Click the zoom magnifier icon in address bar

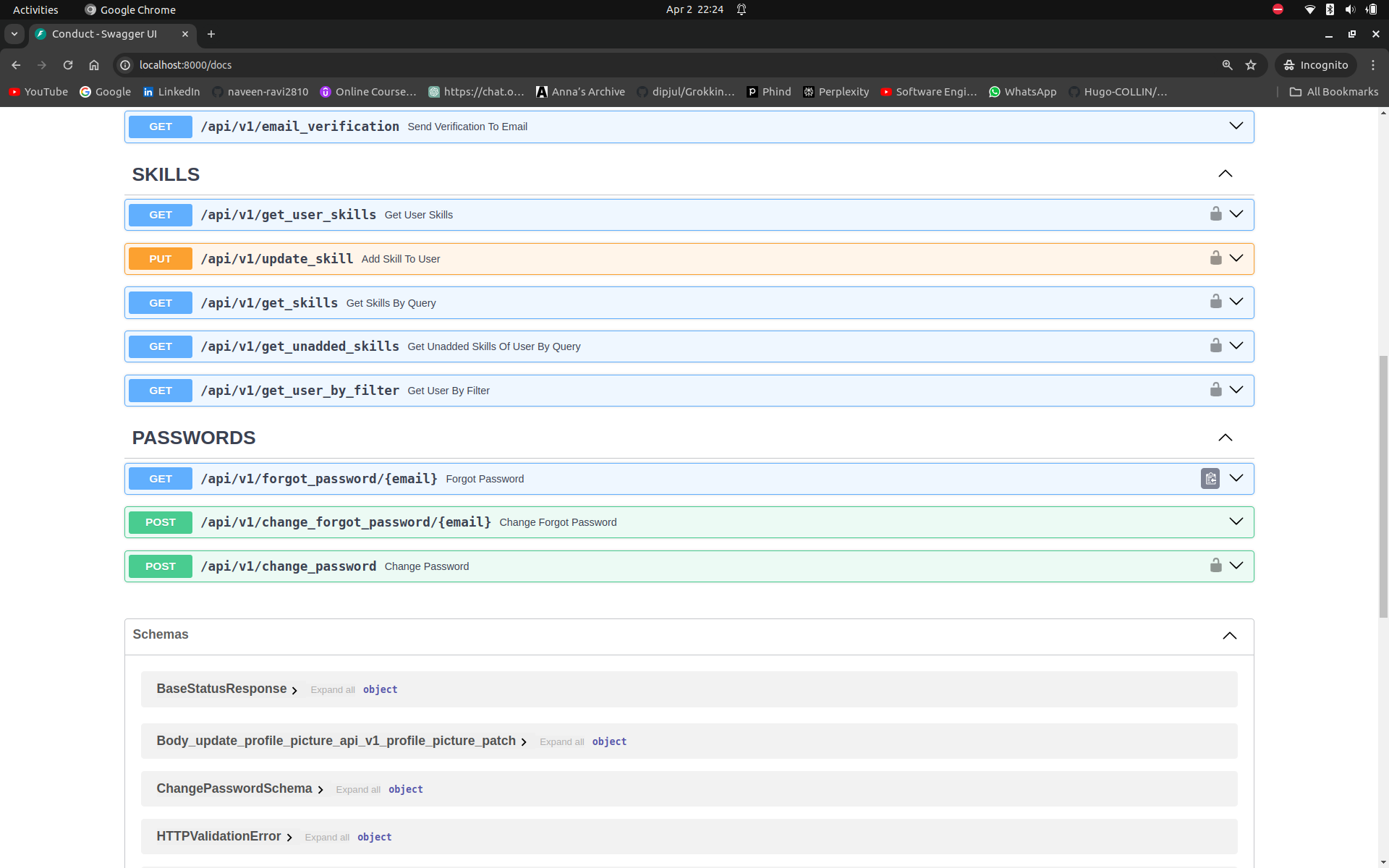pos(1227,65)
